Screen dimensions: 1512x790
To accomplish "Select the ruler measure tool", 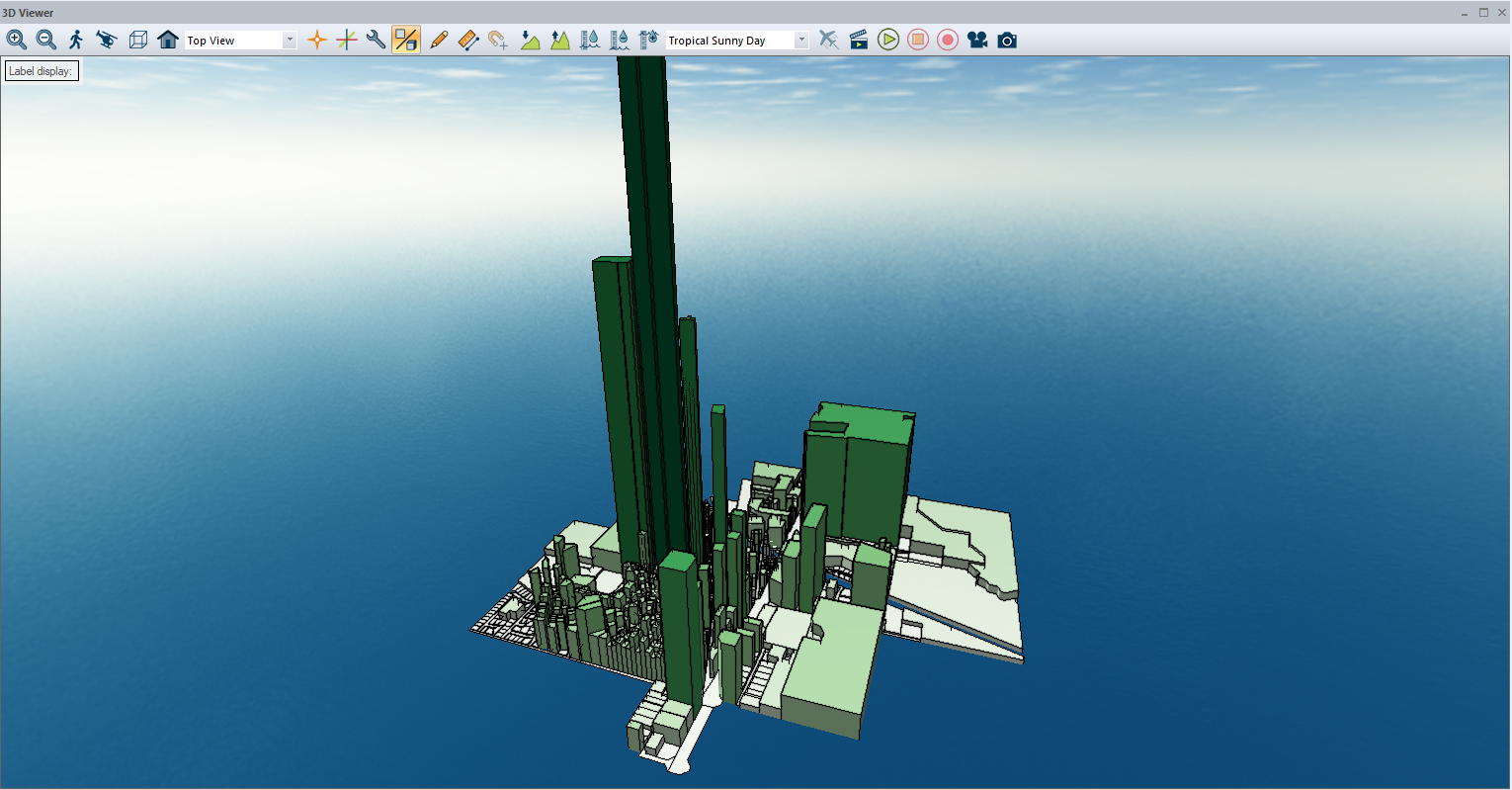I will [468, 40].
